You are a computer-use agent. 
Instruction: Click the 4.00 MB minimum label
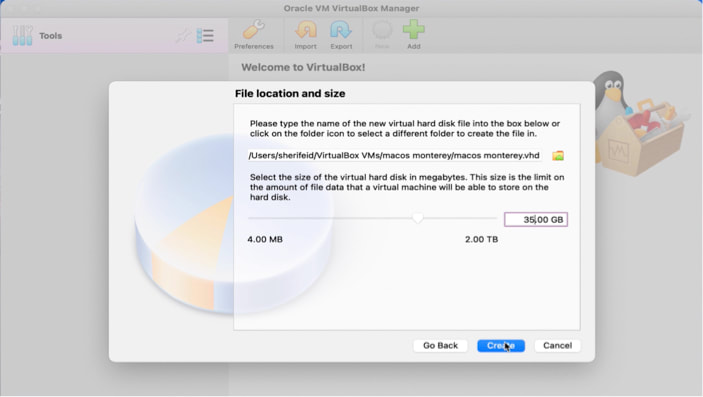(x=265, y=240)
